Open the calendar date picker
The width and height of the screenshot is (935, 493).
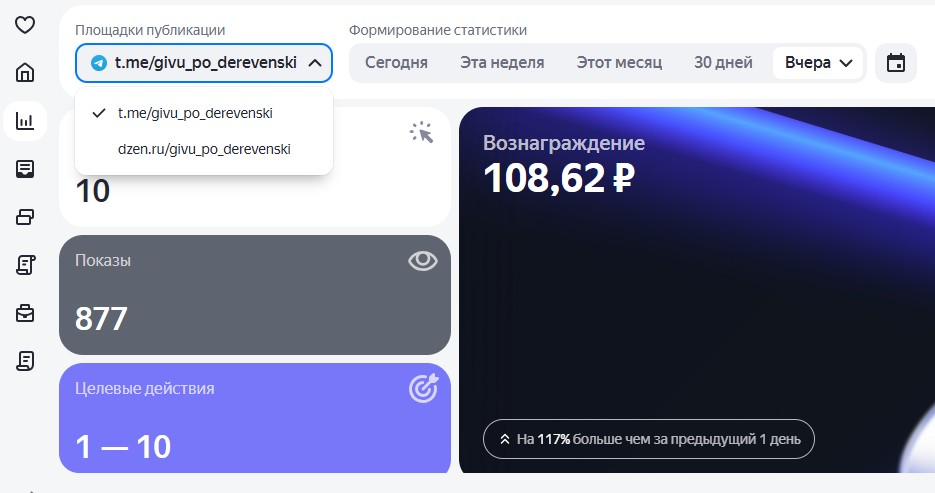(x=896, y=63)
